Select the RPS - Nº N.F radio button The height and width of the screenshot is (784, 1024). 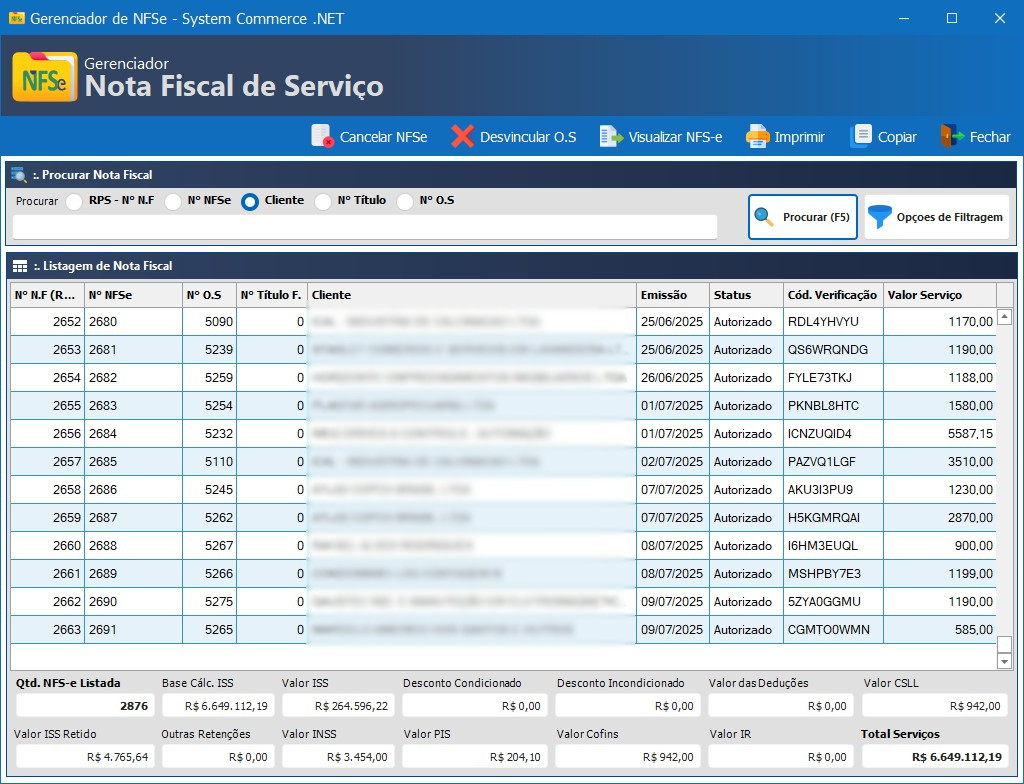tap(75, 202)
